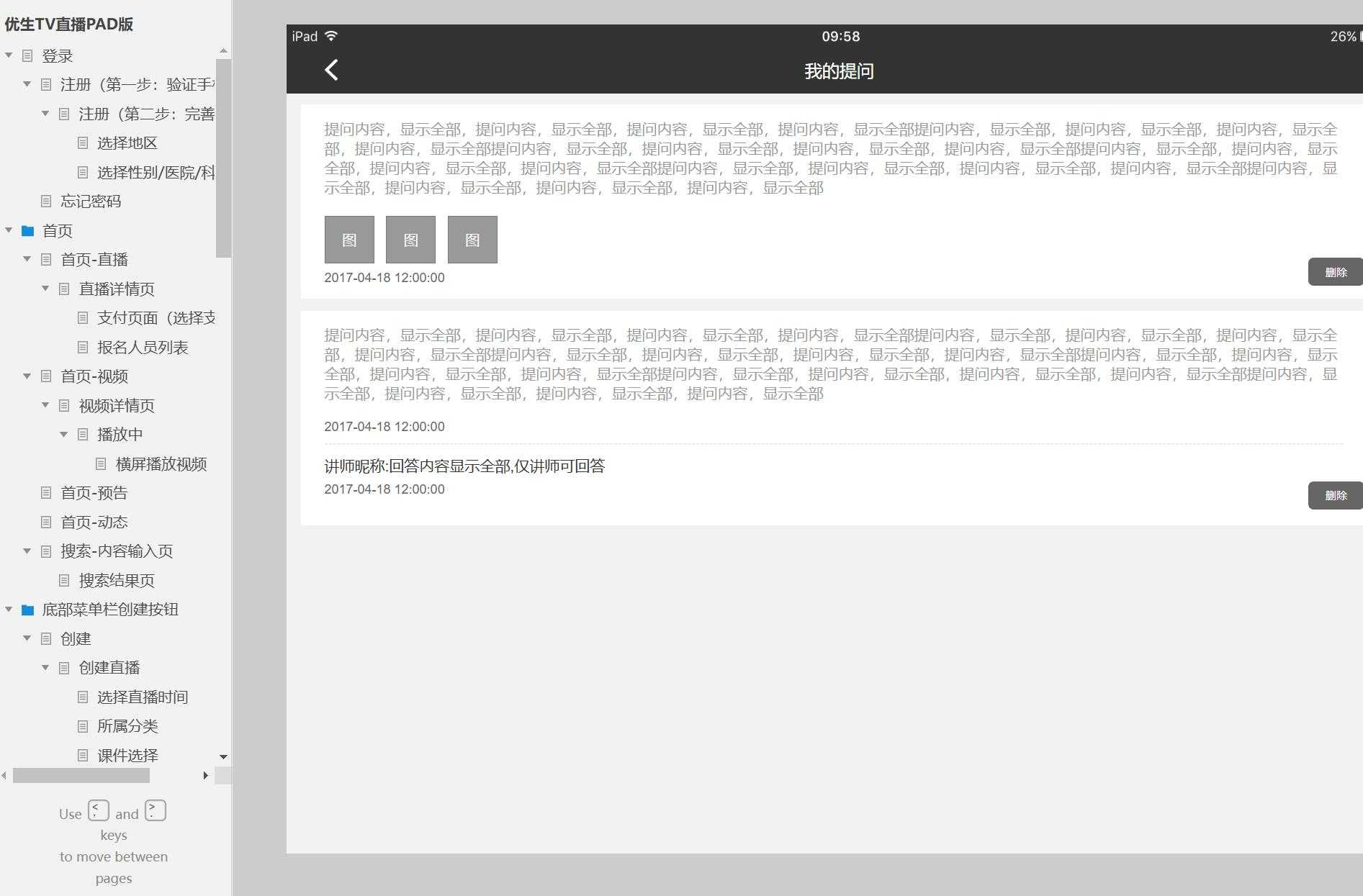Click sidebar horizontal scrollbar left arrow
Image resolution: width=1363 pixels, height=896 pixels.
tap(4, 775)
